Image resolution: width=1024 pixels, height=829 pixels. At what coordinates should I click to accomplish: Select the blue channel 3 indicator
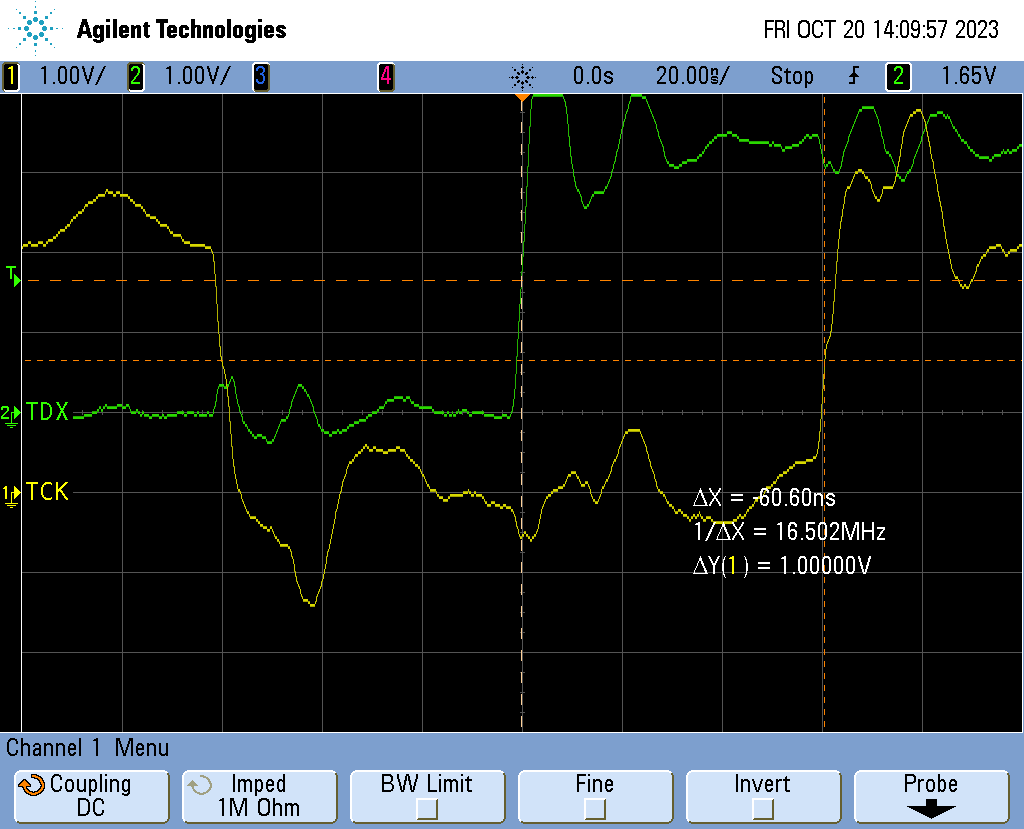[x=261, y=76]
